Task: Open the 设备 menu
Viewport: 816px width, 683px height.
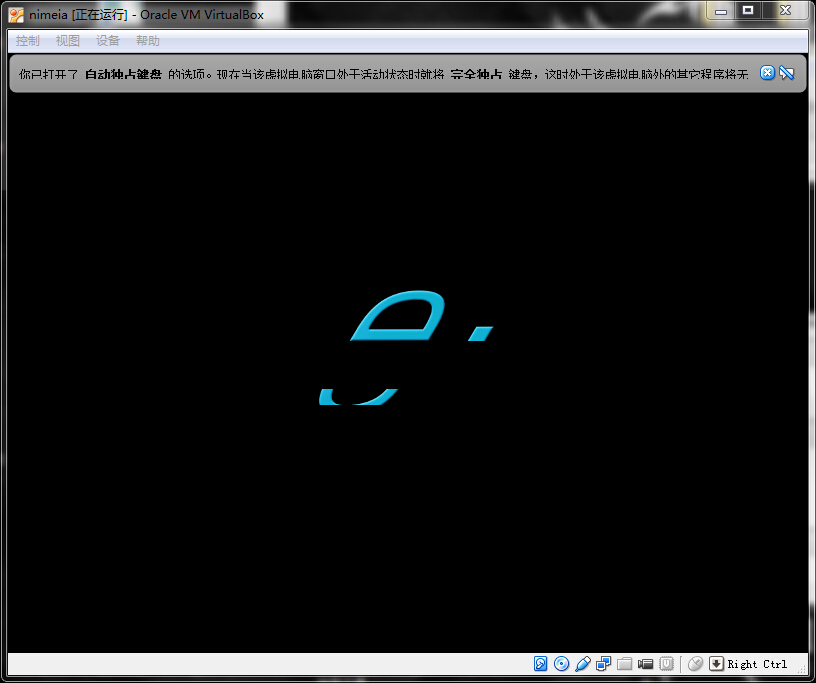Action: click(108, 41)
